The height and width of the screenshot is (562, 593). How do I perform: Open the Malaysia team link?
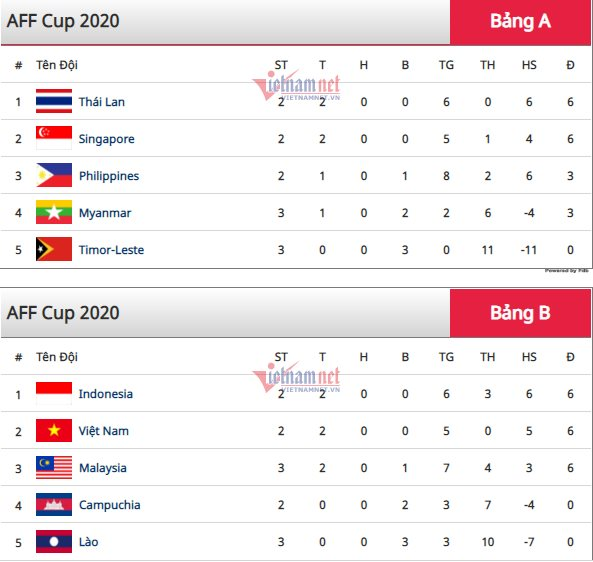[x=102, y=468]
